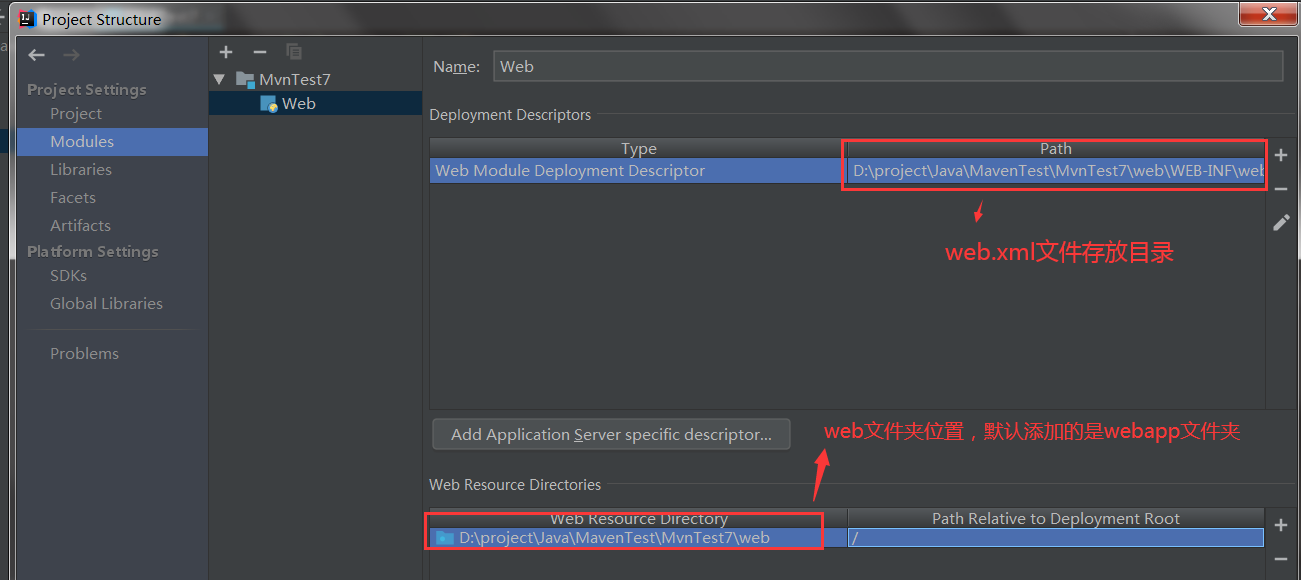Add a new module with plus icon
The image size is (1301, 580).
226,52
